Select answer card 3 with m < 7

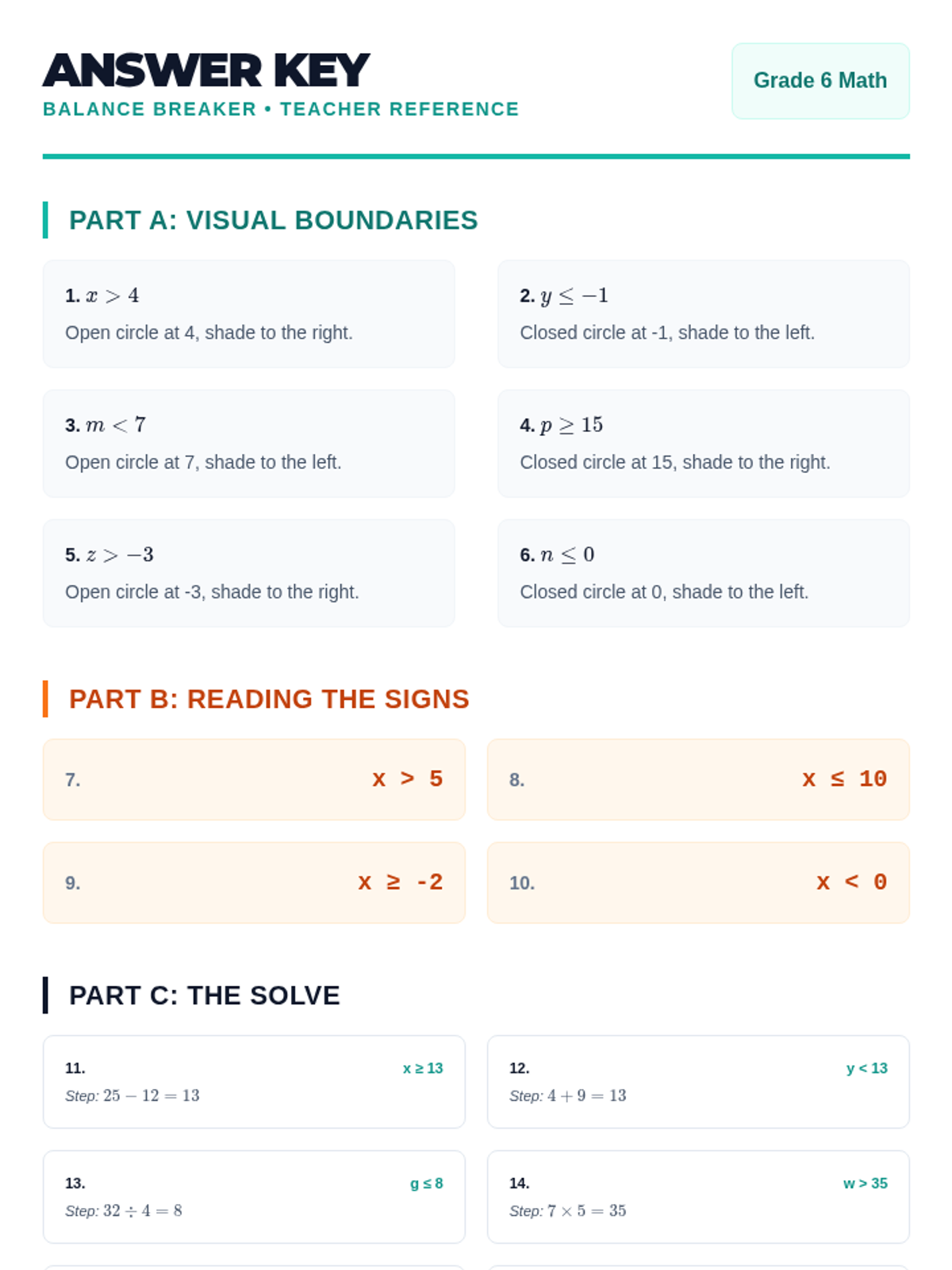click(x=248, y=444)
